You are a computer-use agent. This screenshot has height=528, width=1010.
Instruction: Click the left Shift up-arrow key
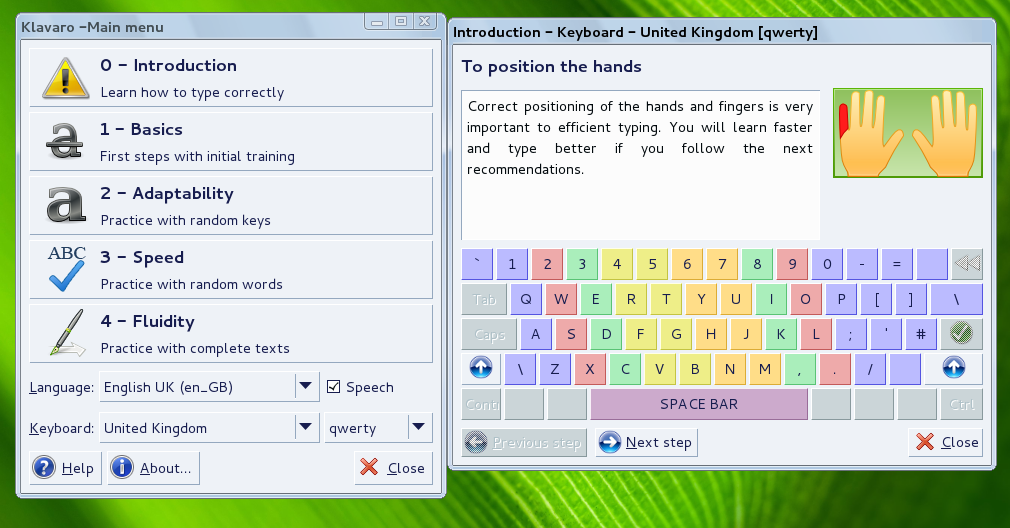[x=481, y=368]
